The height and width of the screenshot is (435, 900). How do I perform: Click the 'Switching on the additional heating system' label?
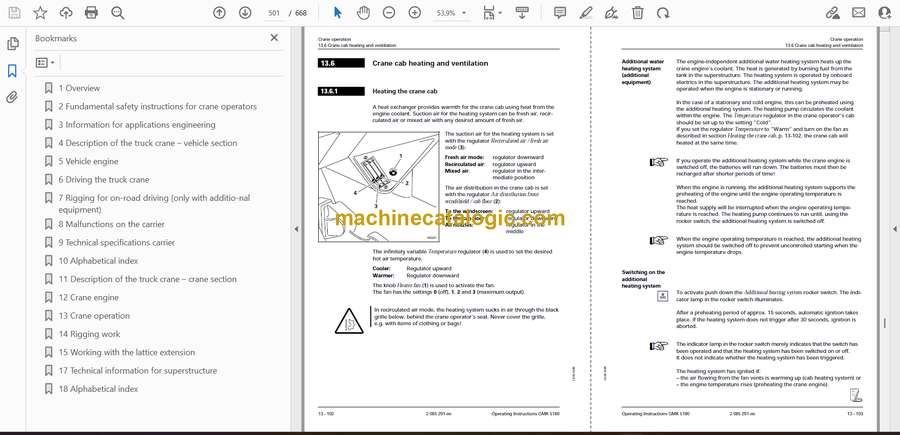pos(643,279)
